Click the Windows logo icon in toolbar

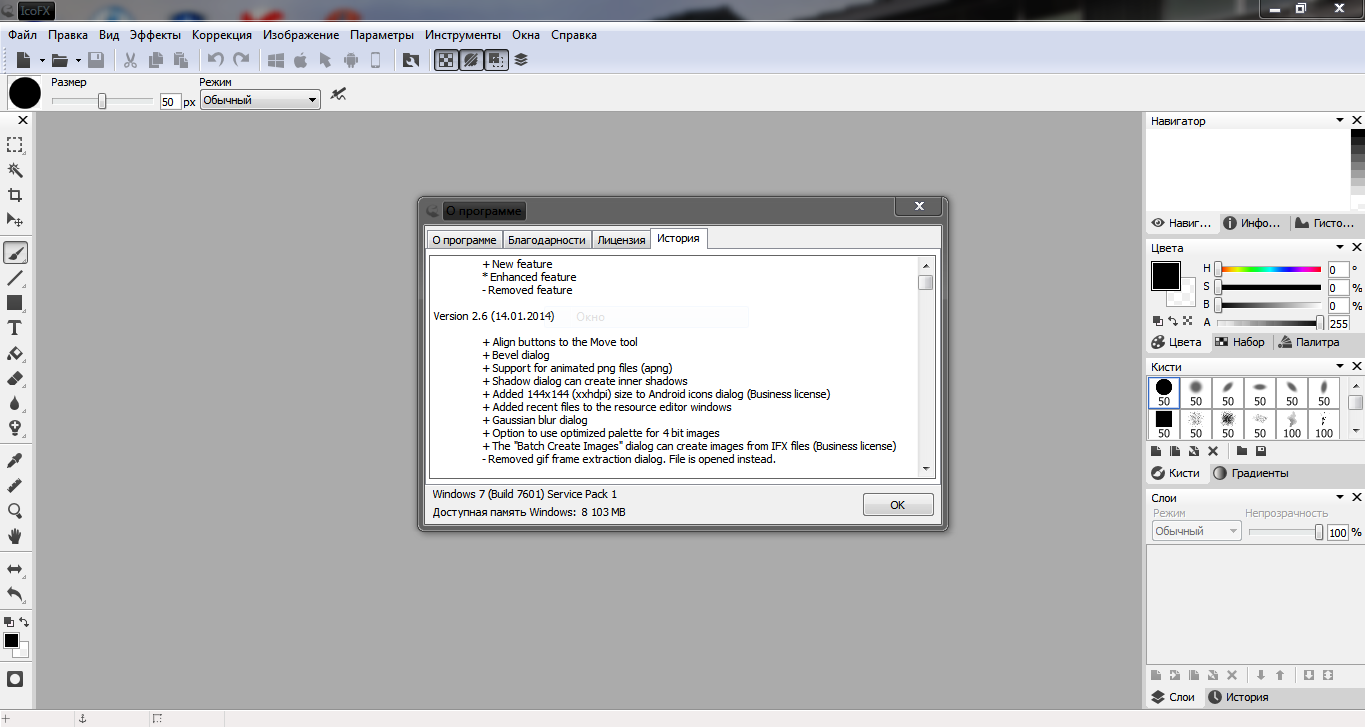[x=276, y=60]
